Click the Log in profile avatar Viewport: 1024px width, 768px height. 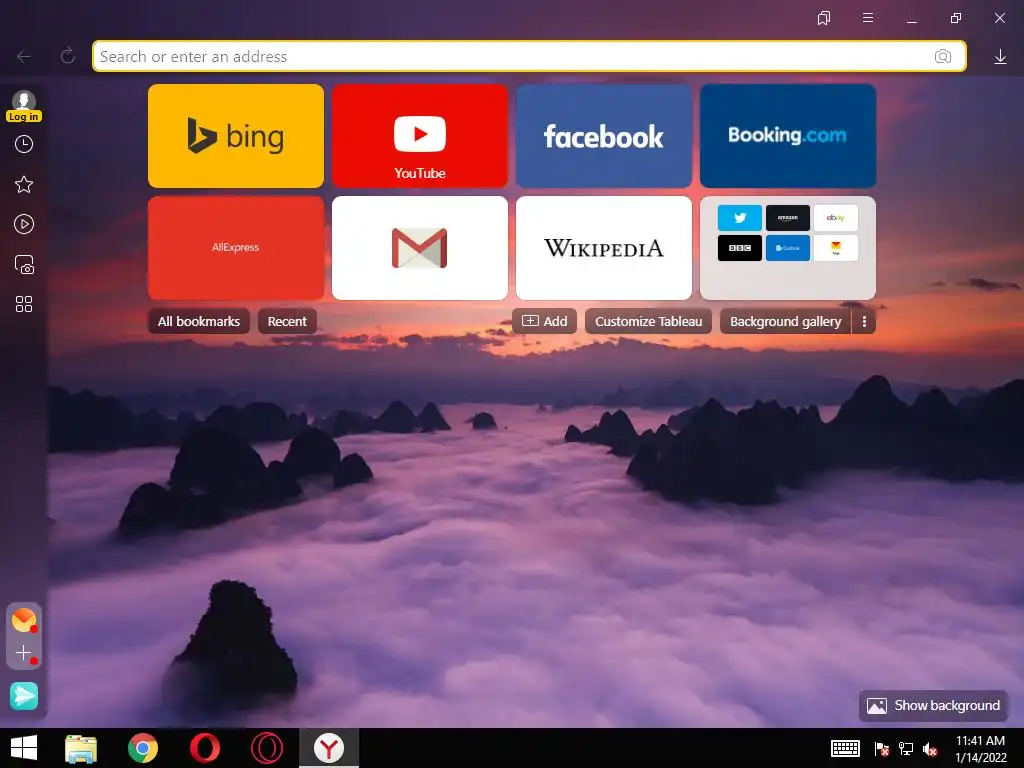(24, 106)
